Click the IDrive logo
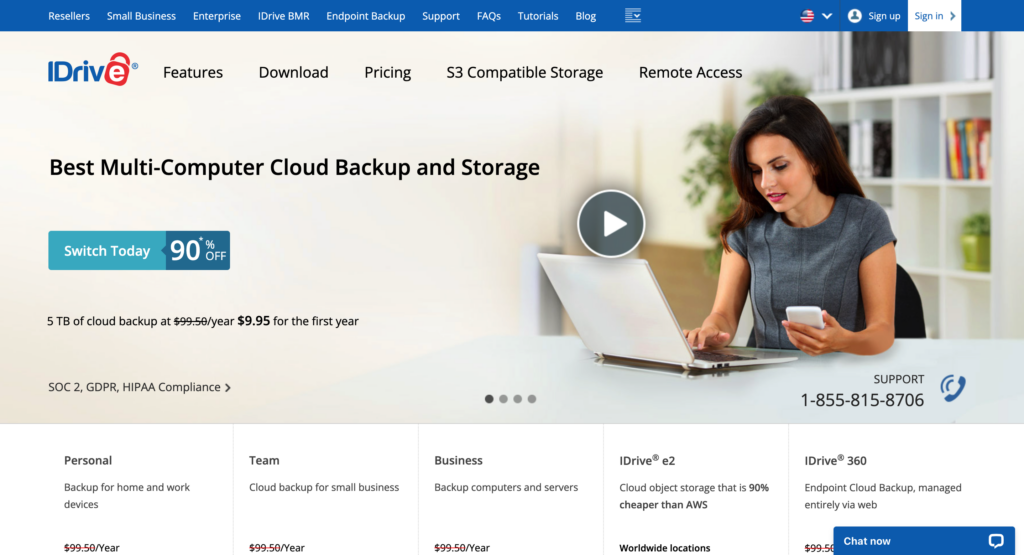The image size is (1024, 555). tap(93, 69)
